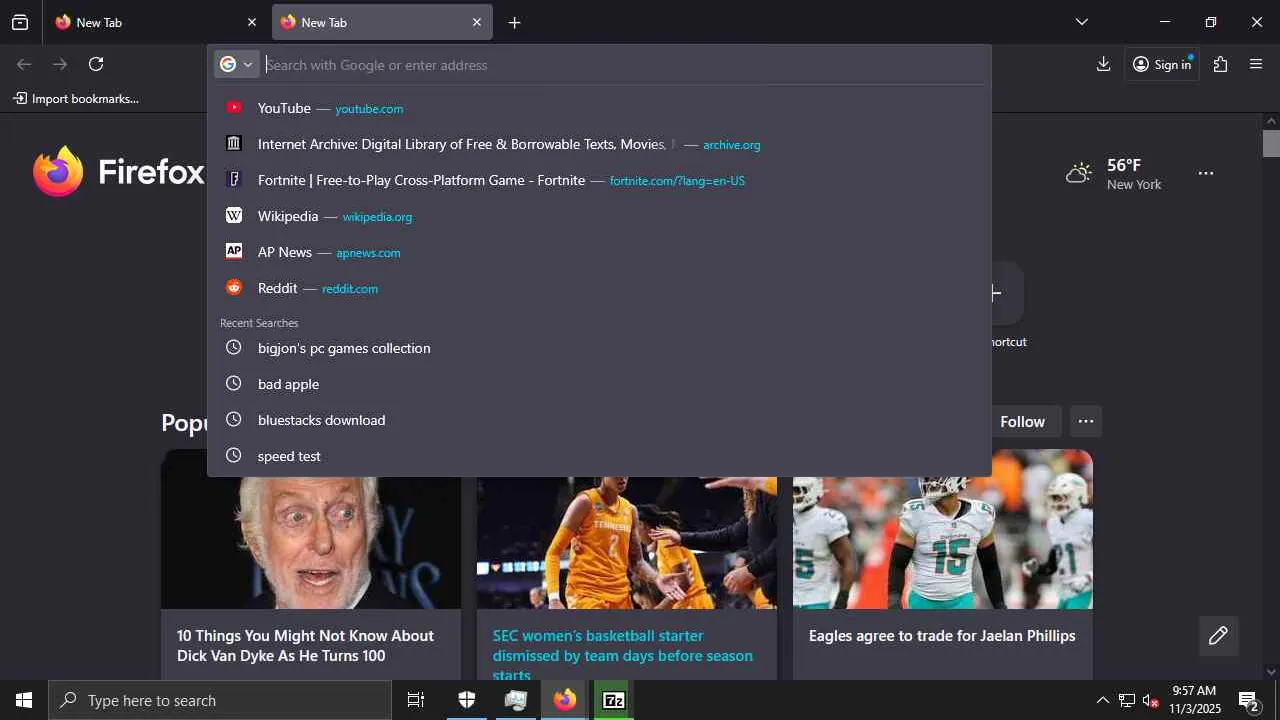
Task: Select recent search "speed test"
Action: tap(599, 456)
